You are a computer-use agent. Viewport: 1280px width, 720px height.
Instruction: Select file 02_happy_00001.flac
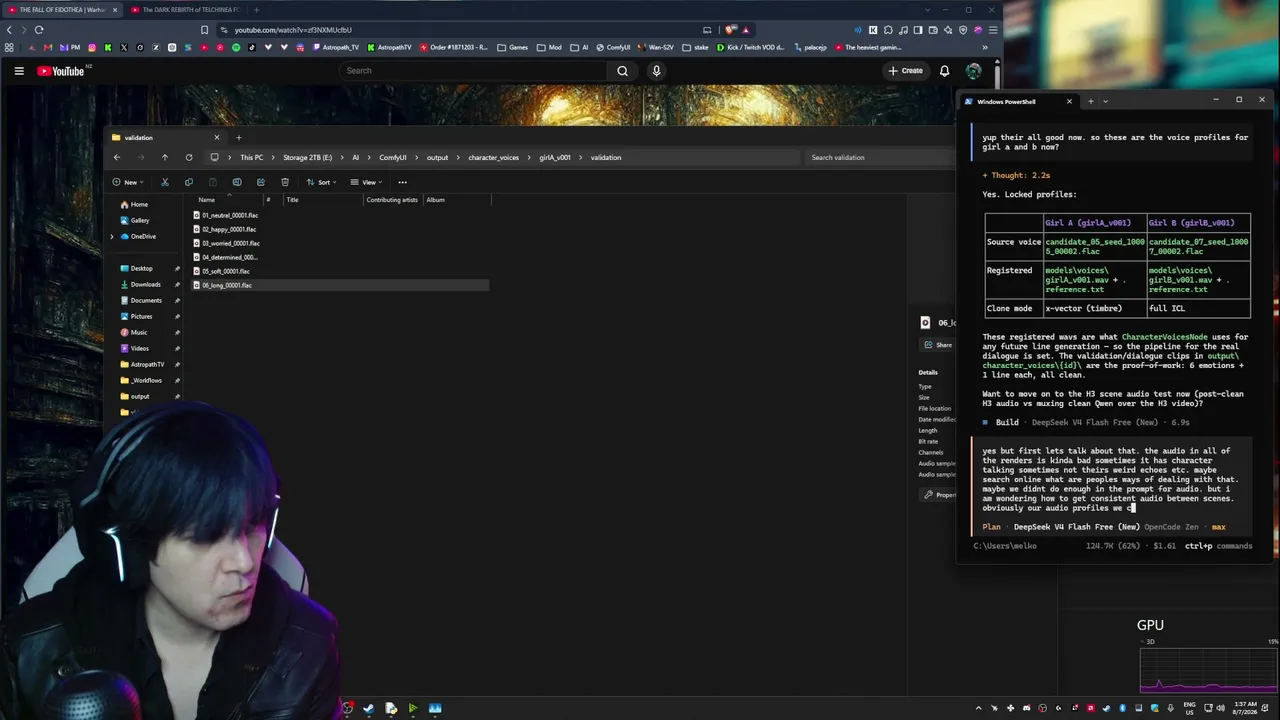[x=227, y=229]
